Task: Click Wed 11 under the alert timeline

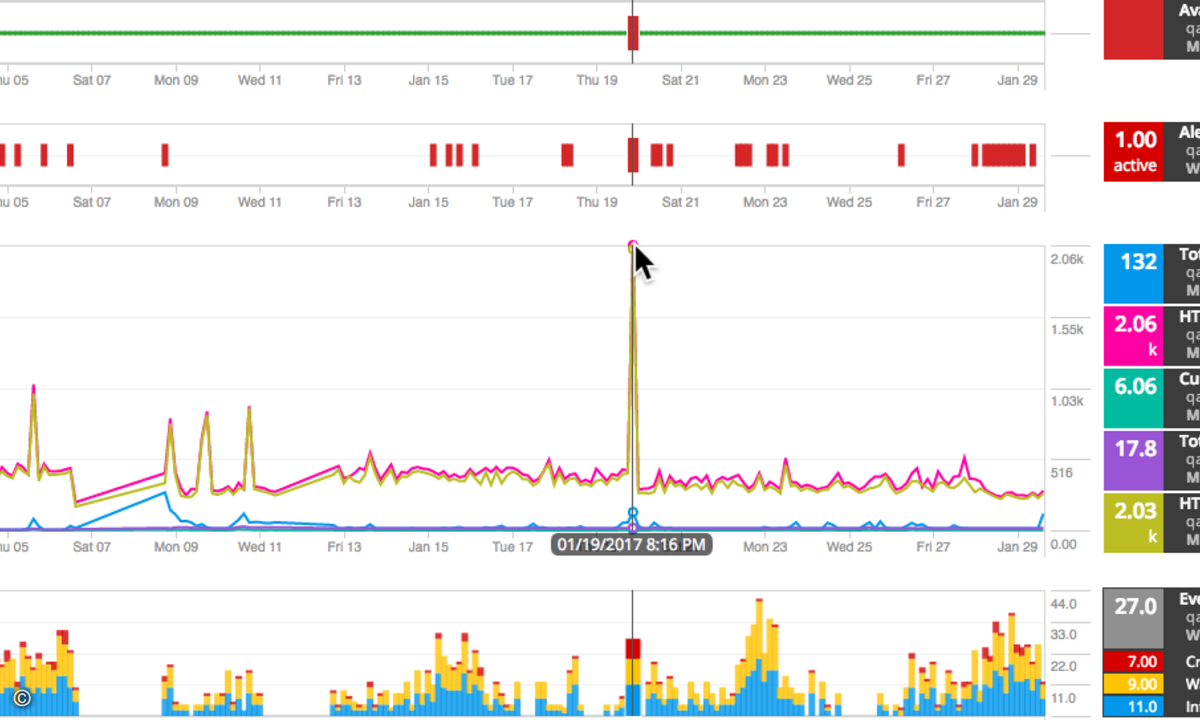Action: 259,202
